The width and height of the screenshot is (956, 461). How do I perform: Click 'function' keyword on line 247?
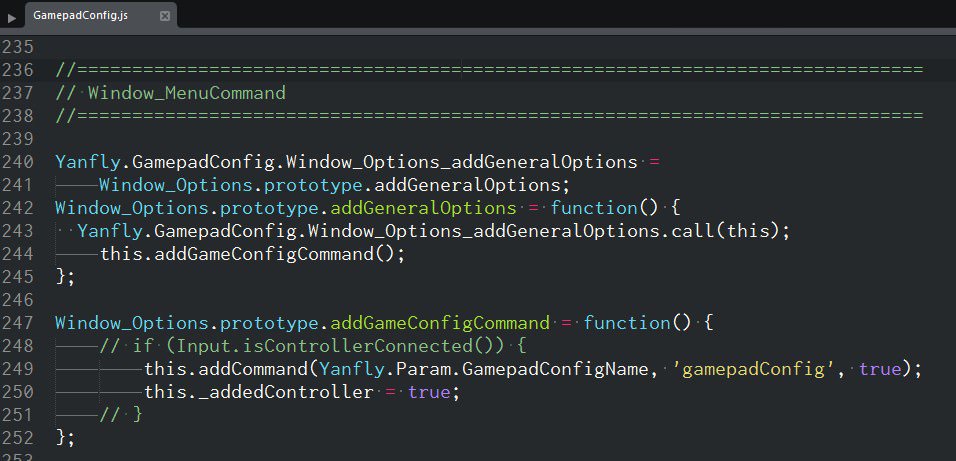627,323
